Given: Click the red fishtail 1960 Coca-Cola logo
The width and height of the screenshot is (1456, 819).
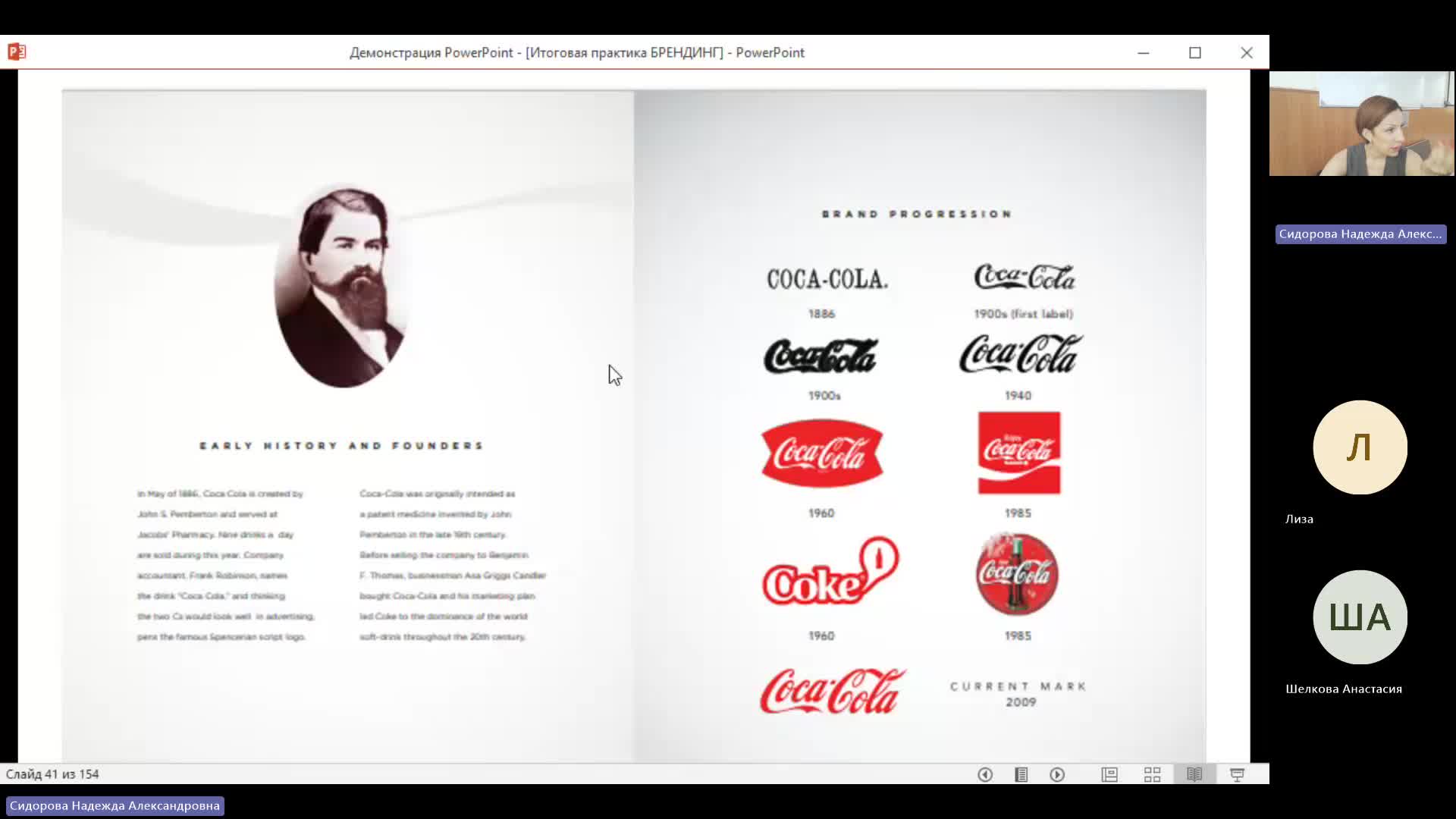Looking at the screenshot, I should click(822, 453).
